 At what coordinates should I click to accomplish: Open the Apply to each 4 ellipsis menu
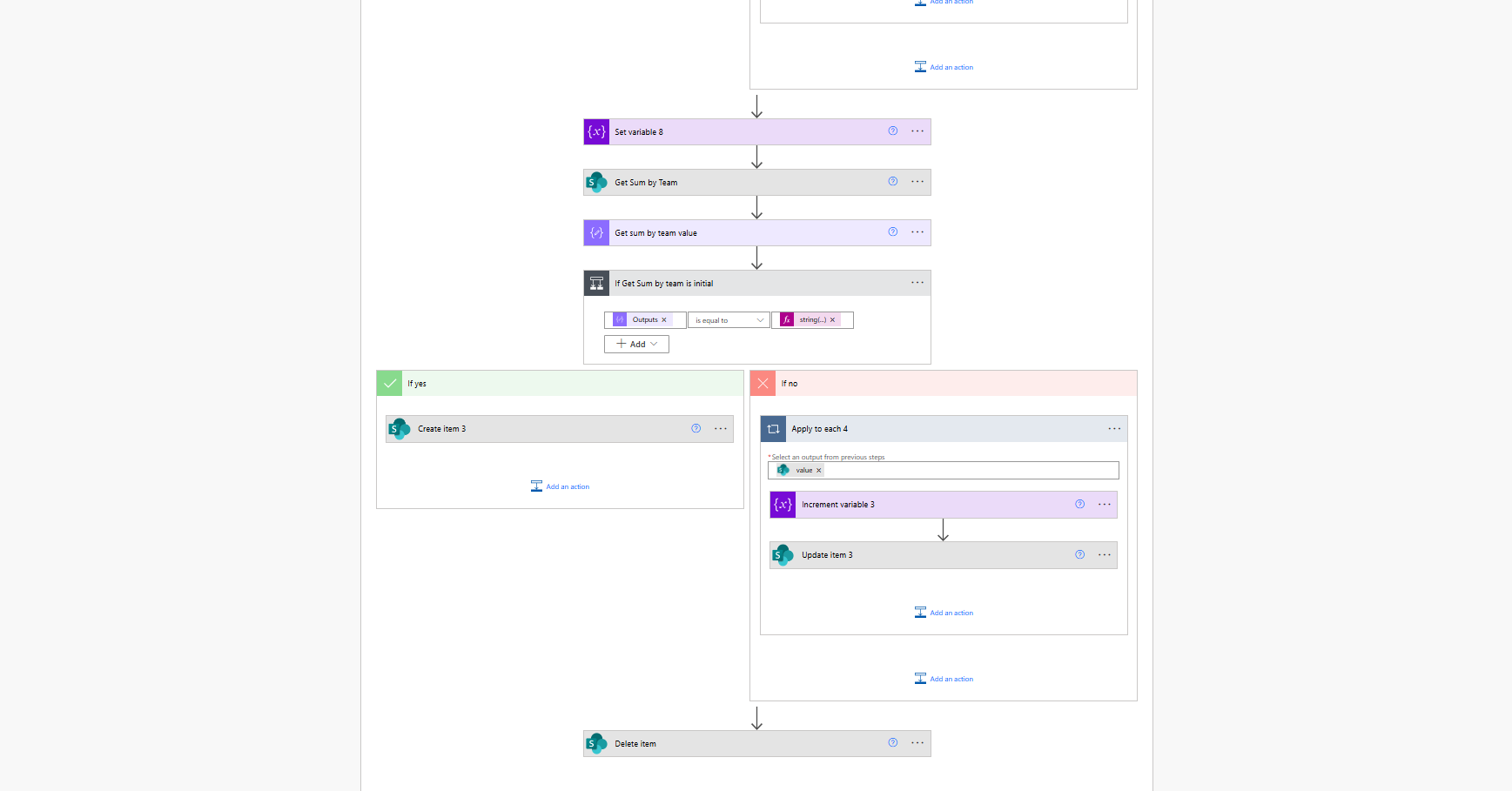pyautogui.click(x=1114, y=429)
